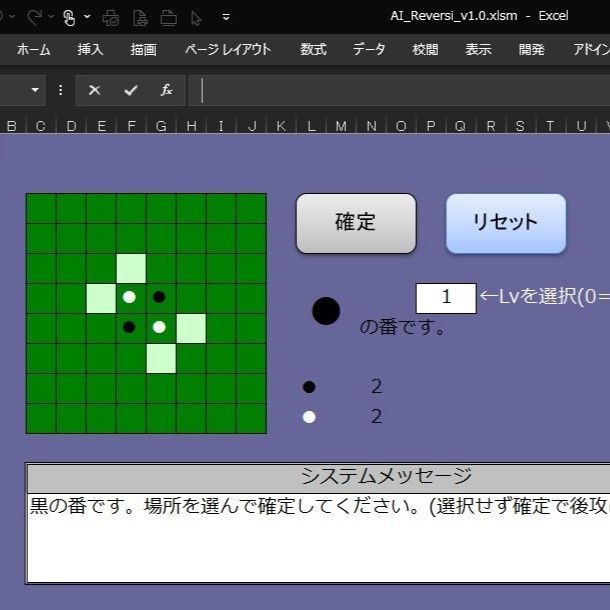
Task: Click inside the formula bar input
Action: click(x=399, y=90)
